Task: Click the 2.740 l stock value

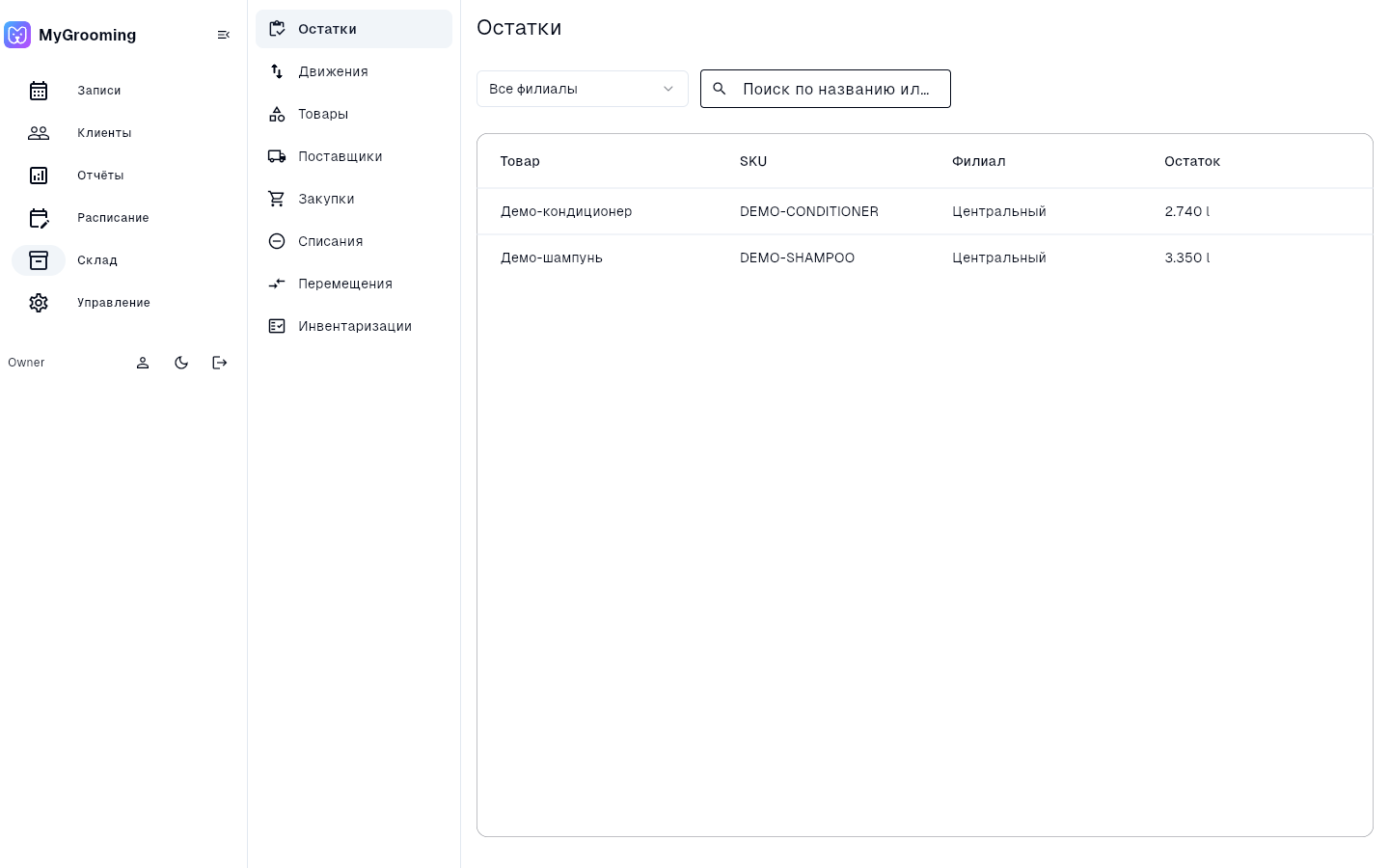Action: point(1187,211)
